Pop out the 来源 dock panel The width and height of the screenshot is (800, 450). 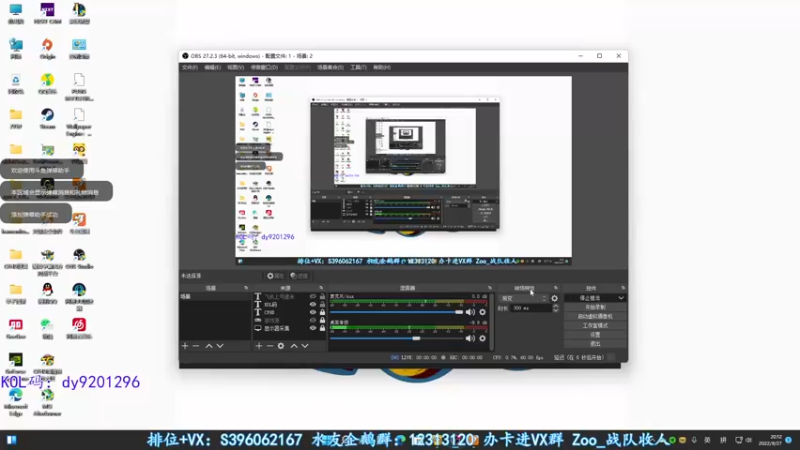pyautogui.click(x=321, y=288)
